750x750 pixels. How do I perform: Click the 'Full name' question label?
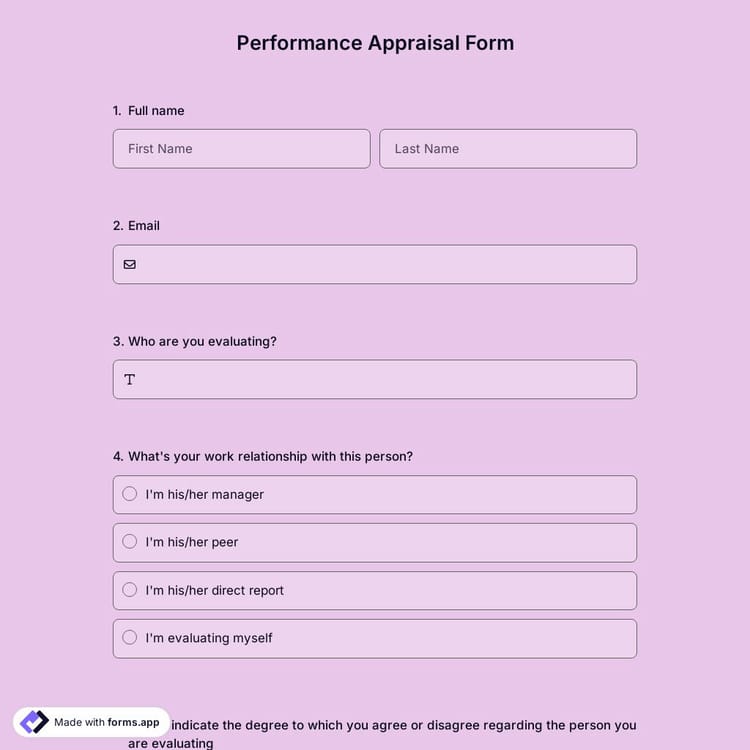coord(156,111)
